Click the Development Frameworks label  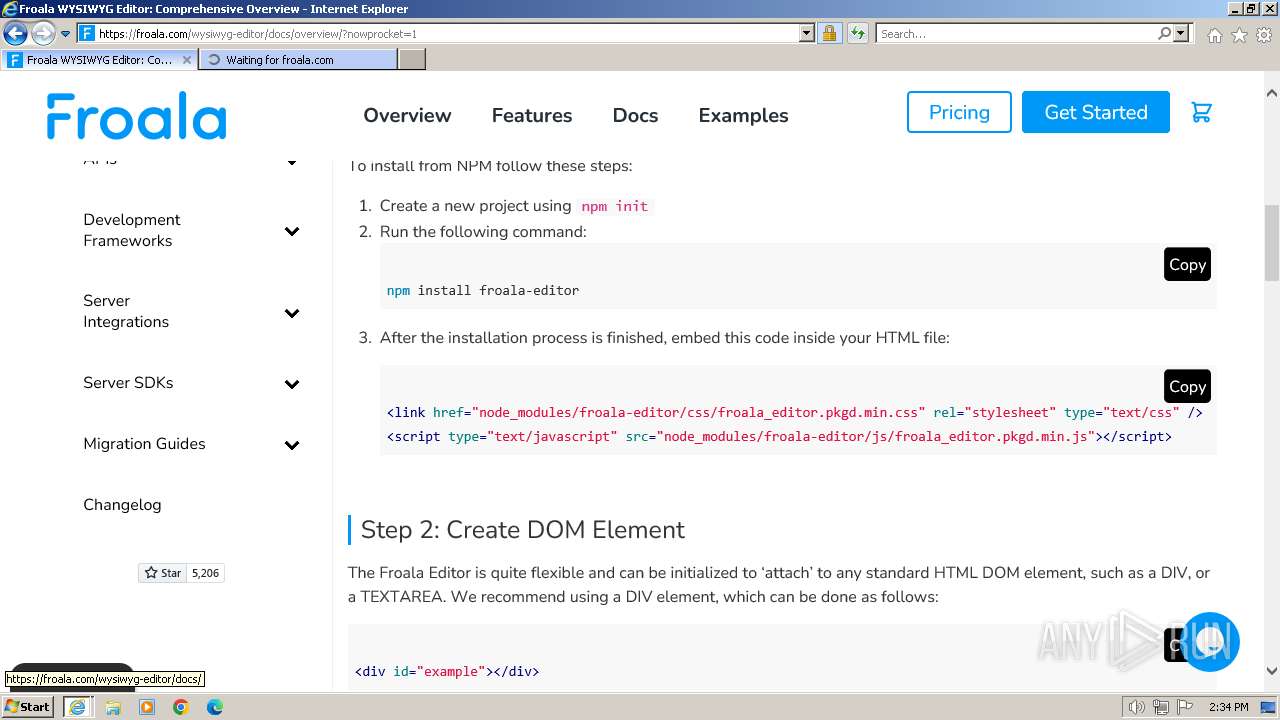(132, 230)
